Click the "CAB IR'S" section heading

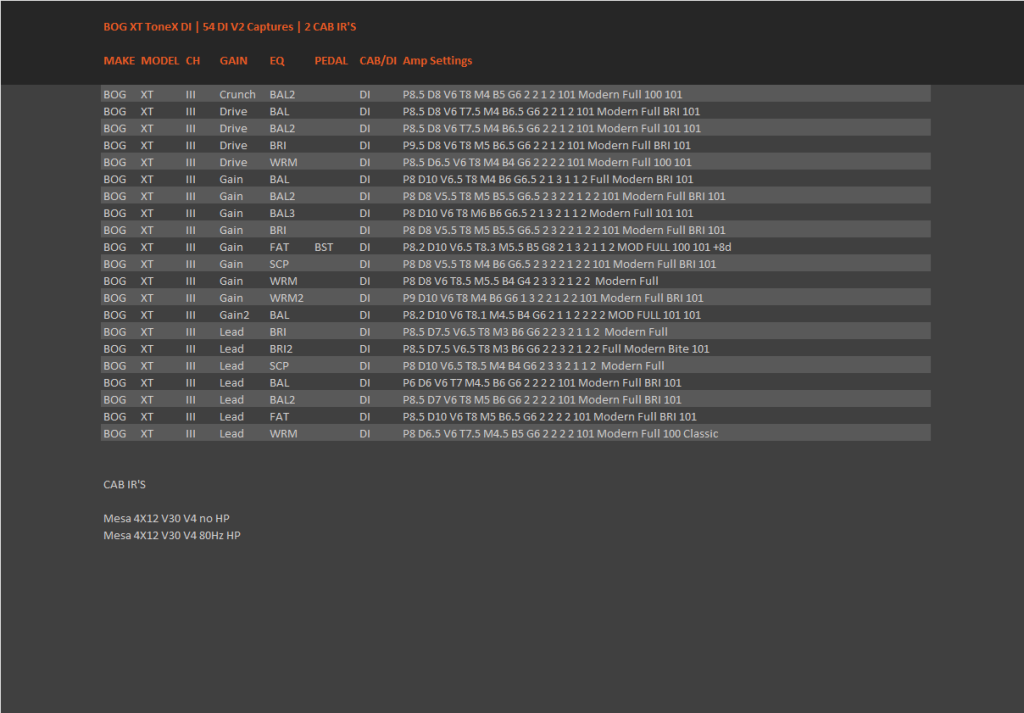124,485
